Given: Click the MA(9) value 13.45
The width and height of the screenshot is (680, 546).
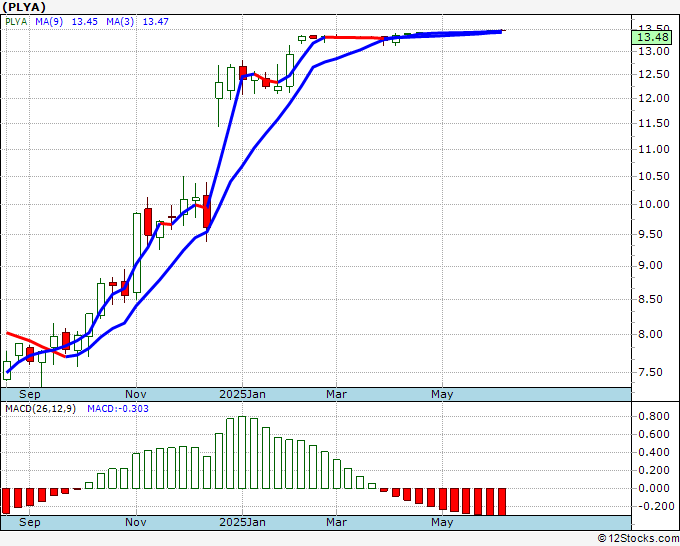Looking at the screenshot, I should 85,22.
